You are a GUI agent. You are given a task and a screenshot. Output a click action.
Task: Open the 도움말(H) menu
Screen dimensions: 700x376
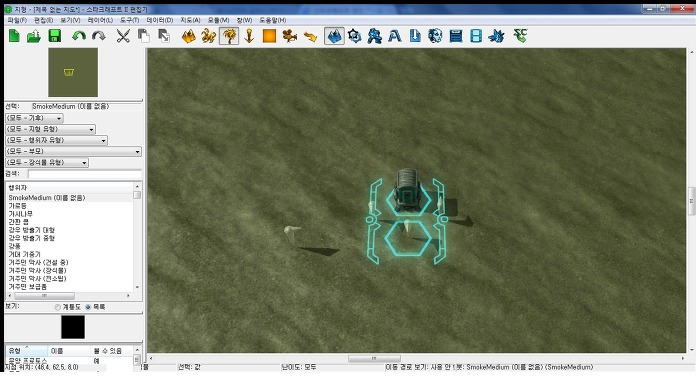273,20
